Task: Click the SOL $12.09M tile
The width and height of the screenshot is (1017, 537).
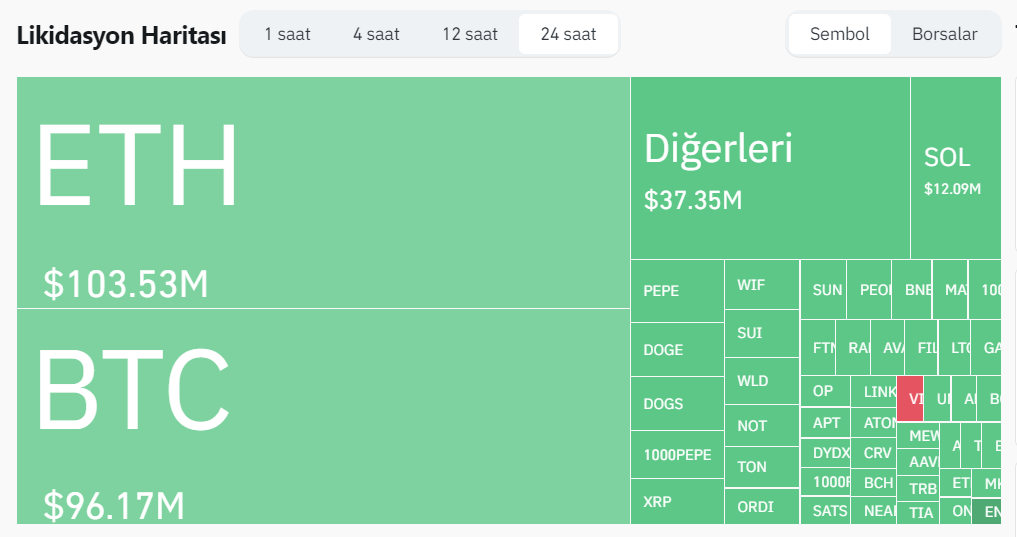Action: tap(954, 168)
